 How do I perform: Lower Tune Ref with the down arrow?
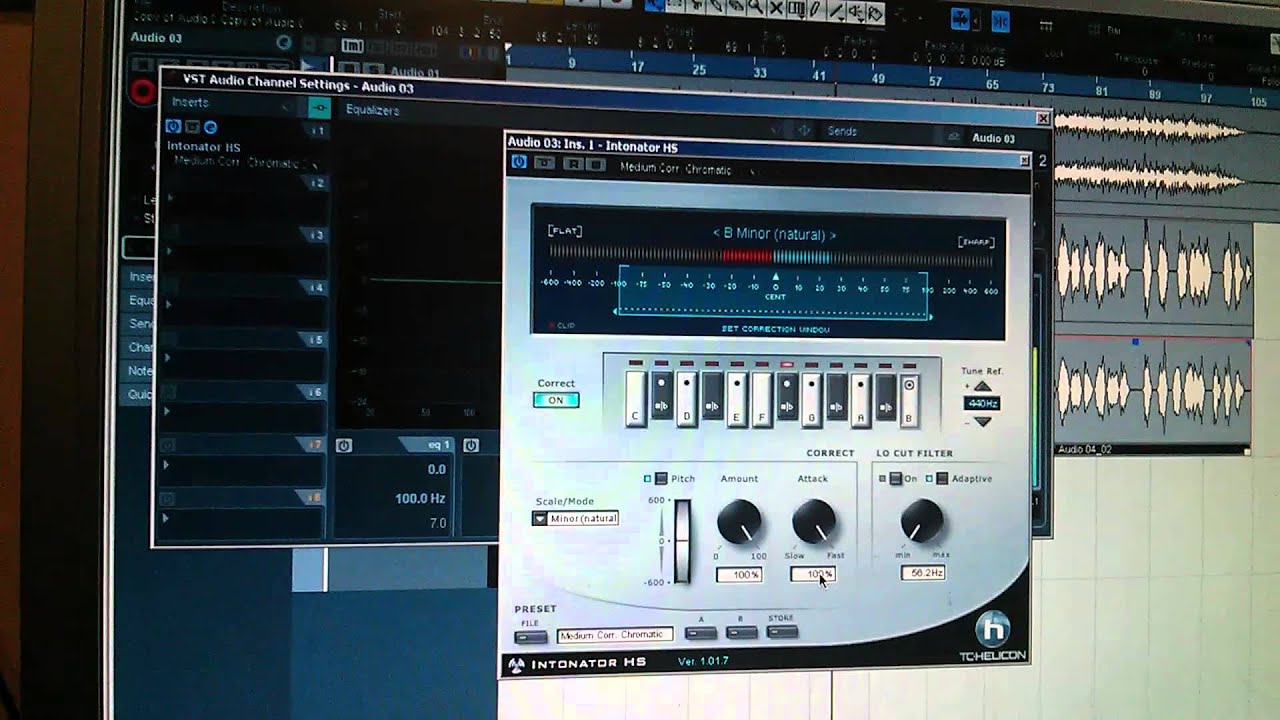pos(983,421)
